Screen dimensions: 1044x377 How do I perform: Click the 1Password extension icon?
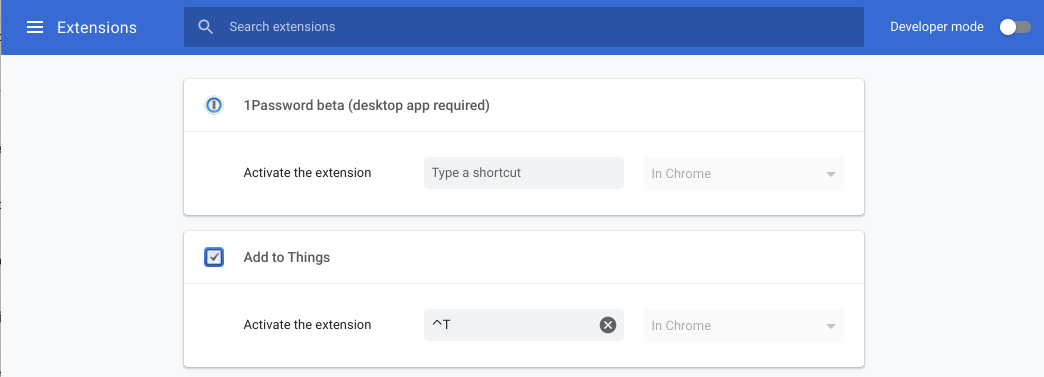point(214,105)
